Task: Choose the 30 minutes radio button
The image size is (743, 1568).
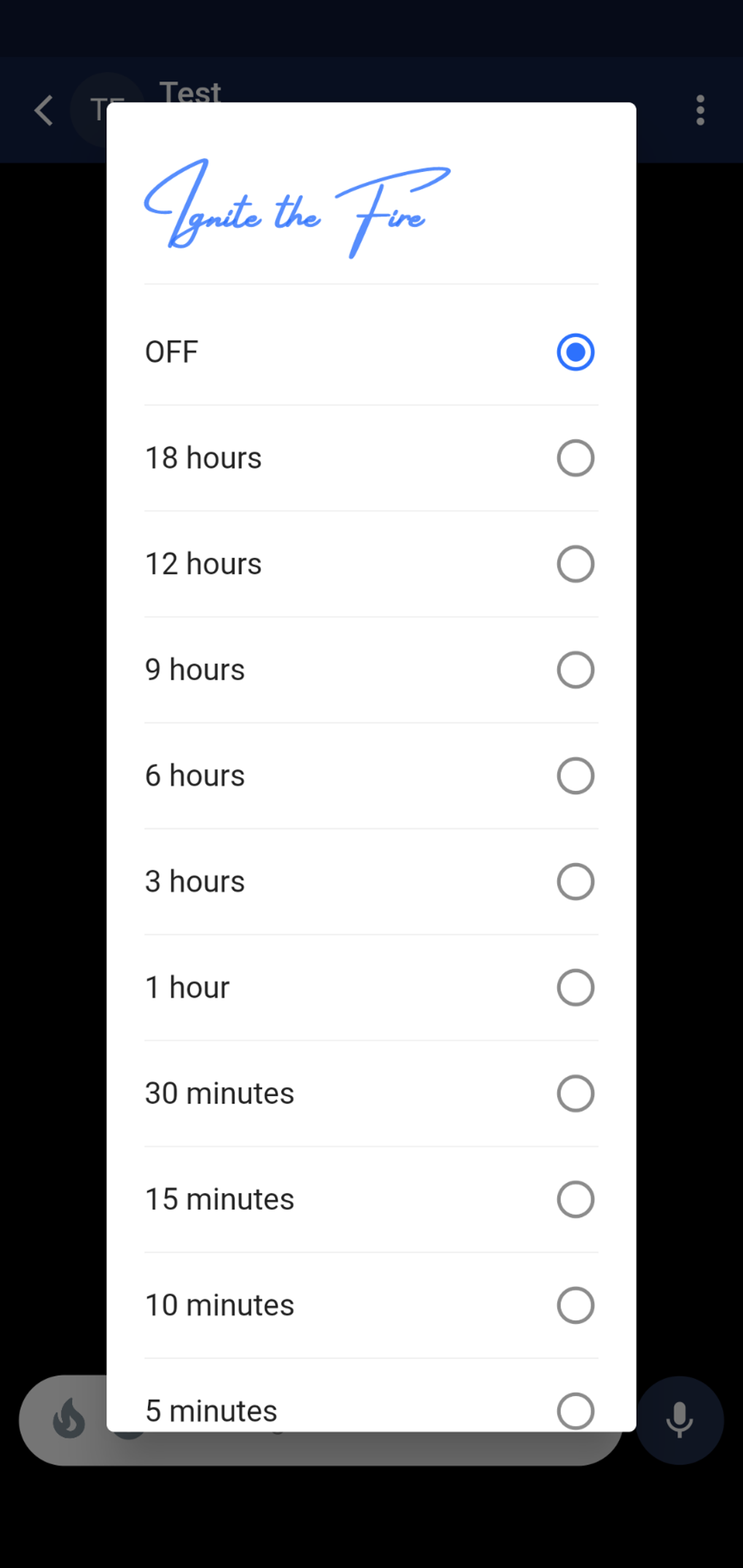Action: coord(575,1094)
